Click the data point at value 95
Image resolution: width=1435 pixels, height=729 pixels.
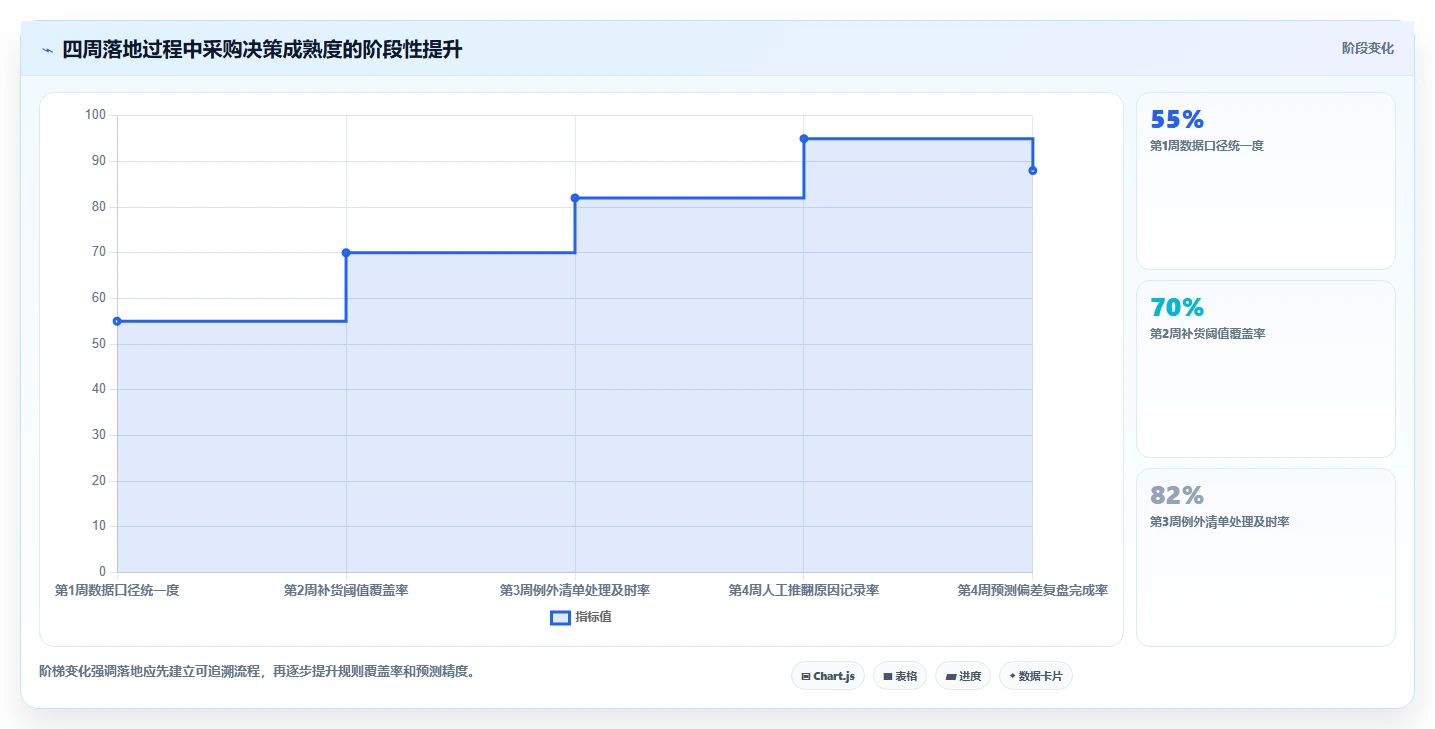pos(804,139)
